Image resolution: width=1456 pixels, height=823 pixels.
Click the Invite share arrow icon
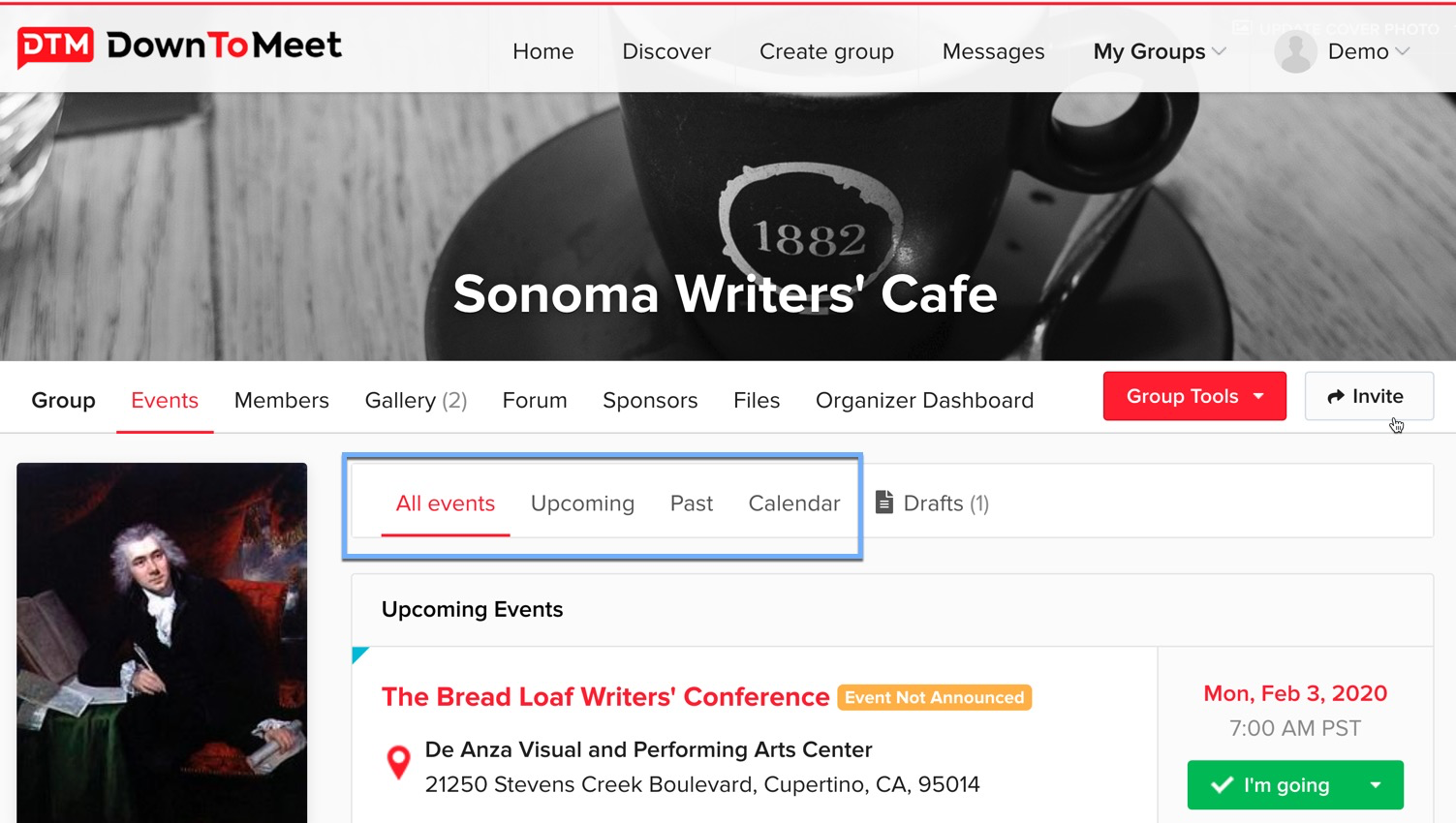pos(1336,396)
